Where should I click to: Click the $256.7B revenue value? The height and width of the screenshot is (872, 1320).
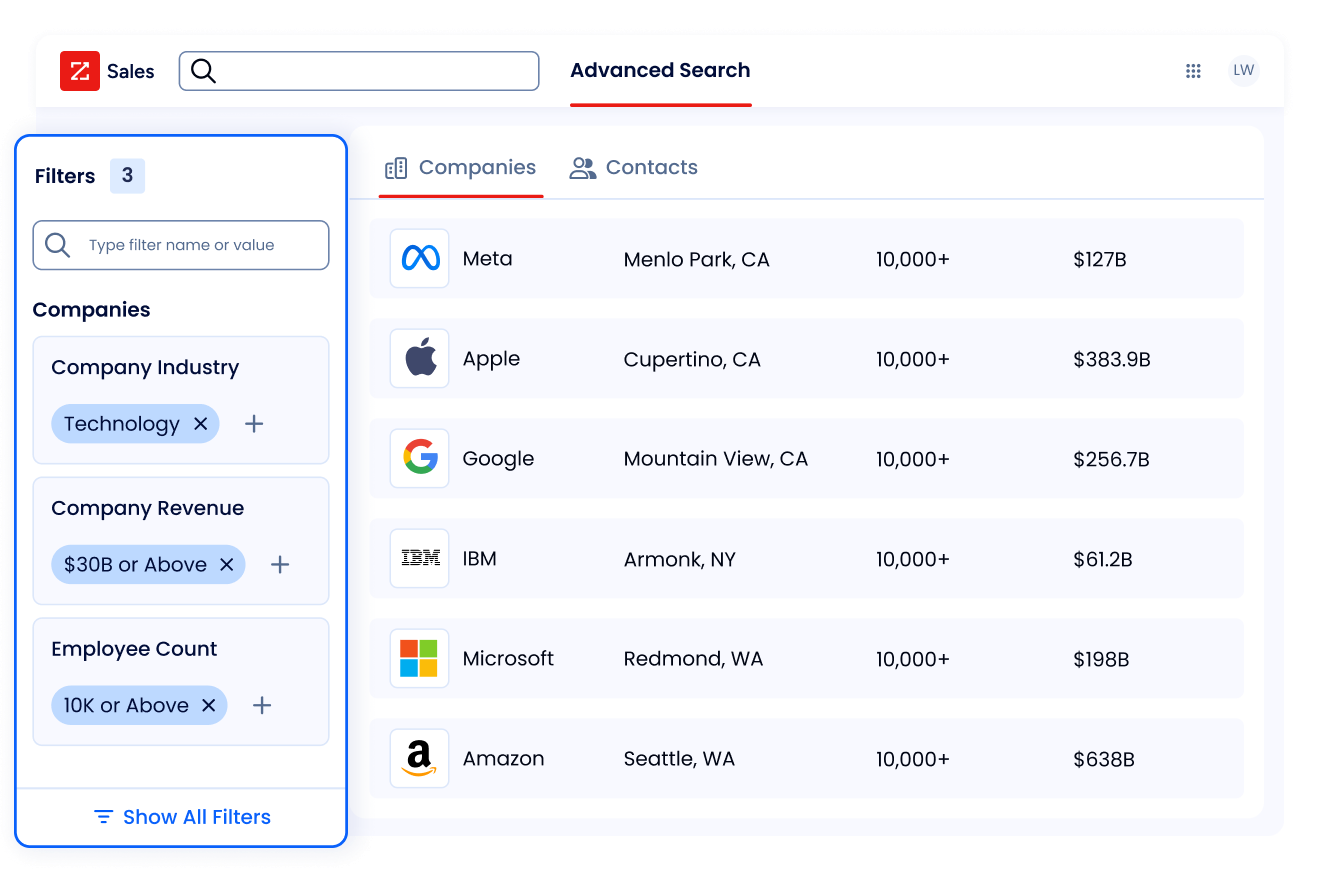(1111, 460)
